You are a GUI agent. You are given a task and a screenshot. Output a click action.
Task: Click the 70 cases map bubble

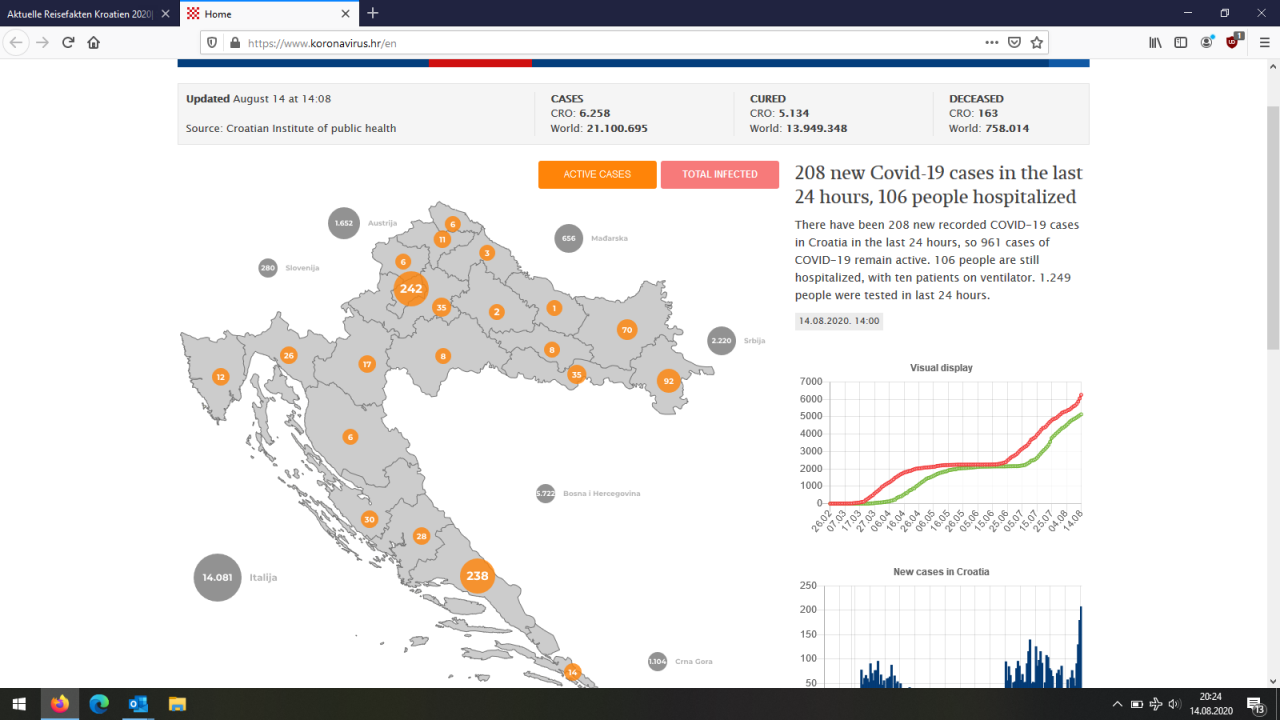point(627,330)
